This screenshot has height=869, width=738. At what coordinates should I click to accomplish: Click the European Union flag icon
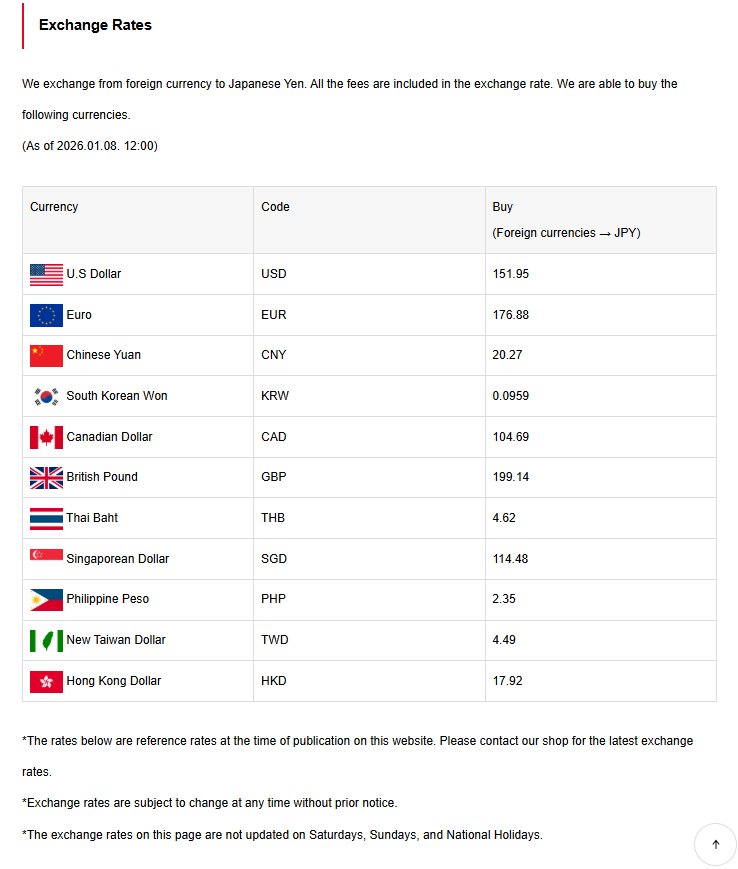pyautogui.click(x=46, y=315)
